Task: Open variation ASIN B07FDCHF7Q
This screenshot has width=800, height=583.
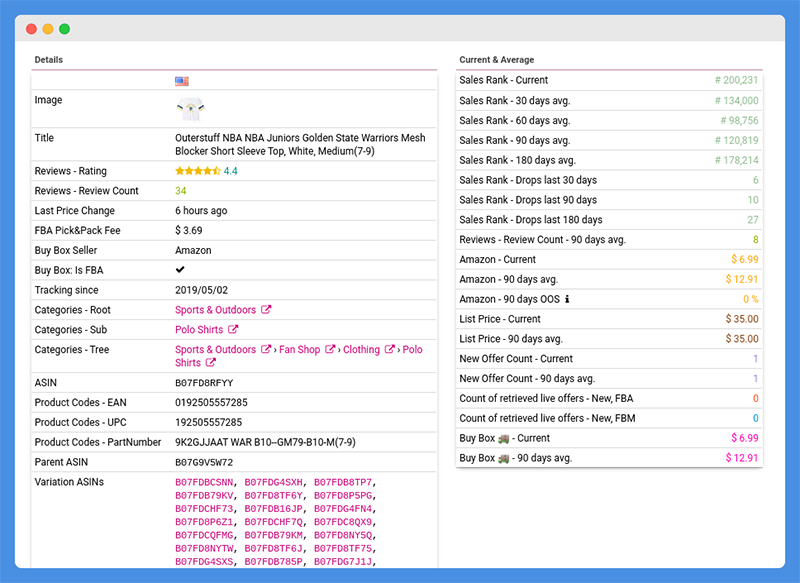Action: pyautogui.click(x=273, y=522)
